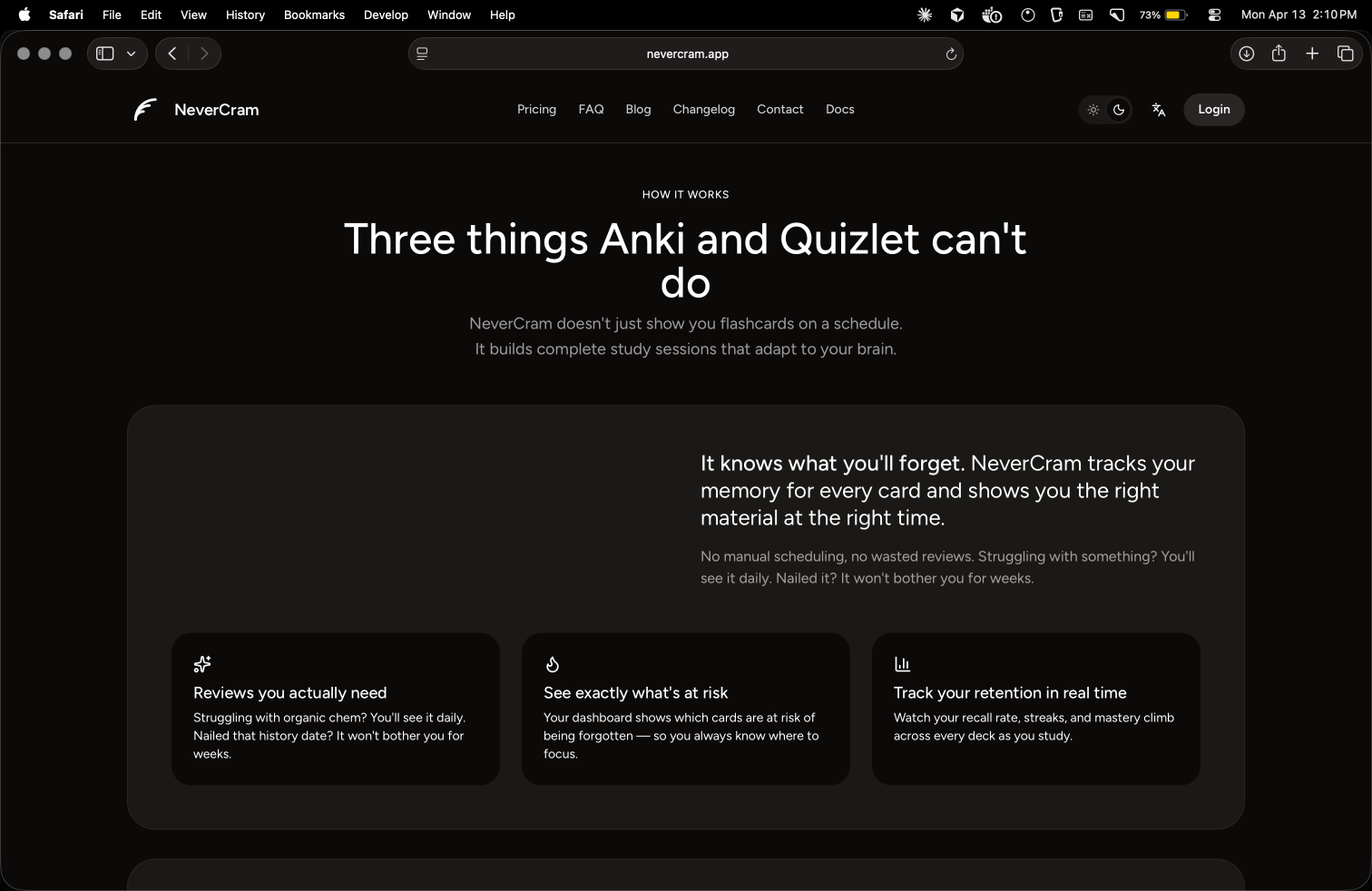Click the NeverCram feather logo icon
This screenshot has height=891, width=1372.
(145, 110)
